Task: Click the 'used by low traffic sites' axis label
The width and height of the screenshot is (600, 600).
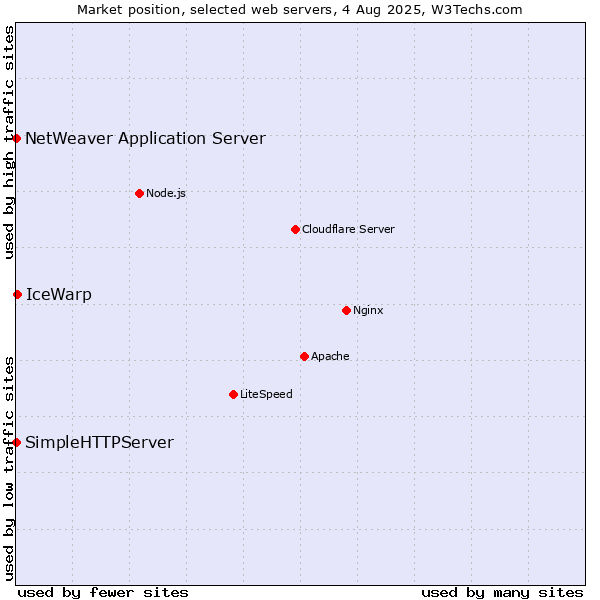Action: click(8, 470)
